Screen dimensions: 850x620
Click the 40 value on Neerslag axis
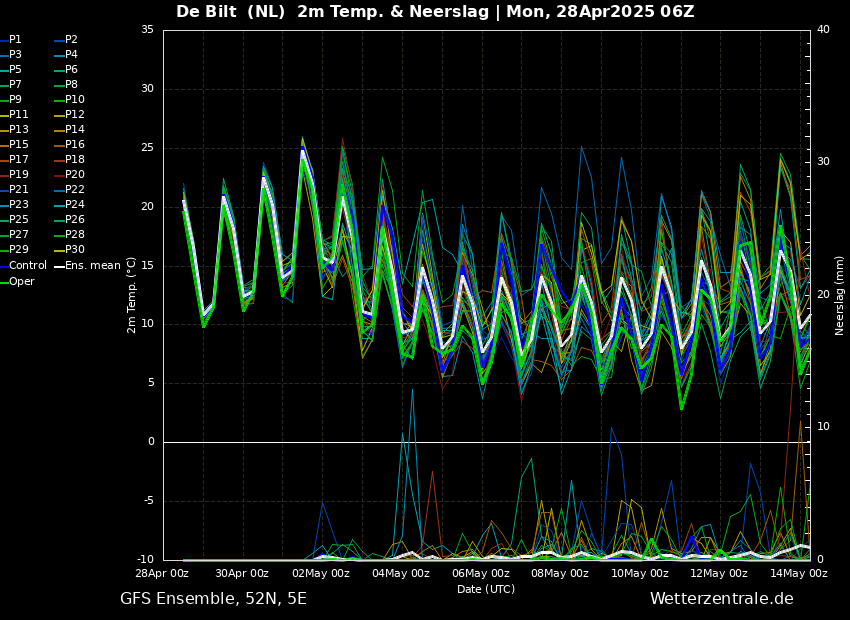click(823, 30)
